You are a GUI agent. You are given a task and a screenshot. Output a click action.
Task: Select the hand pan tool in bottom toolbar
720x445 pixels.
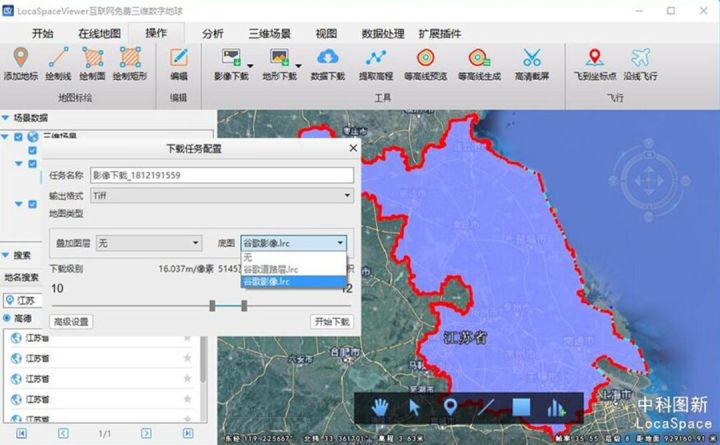tap(382, 407)
